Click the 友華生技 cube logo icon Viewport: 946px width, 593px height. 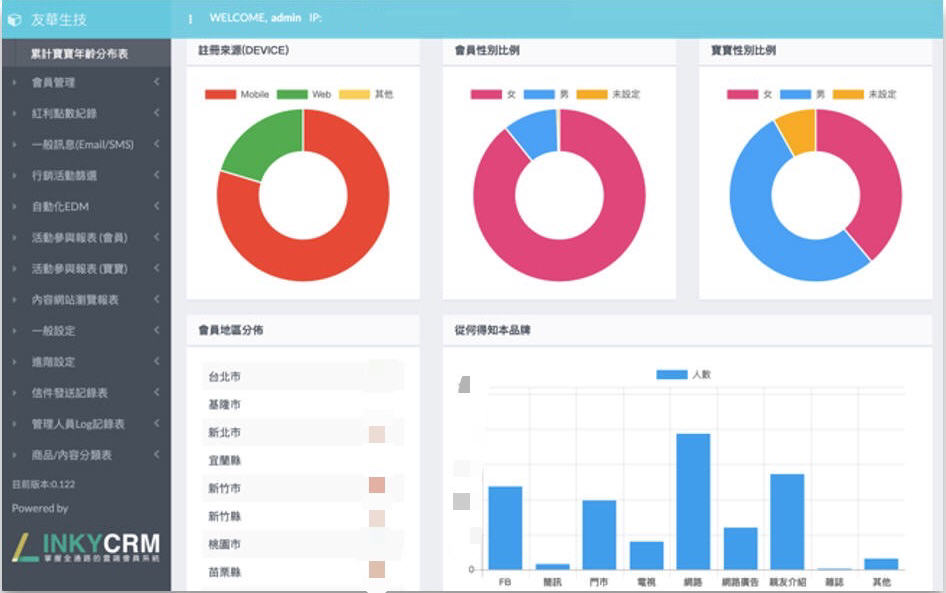pyautogui.click(x=14, y=19)
